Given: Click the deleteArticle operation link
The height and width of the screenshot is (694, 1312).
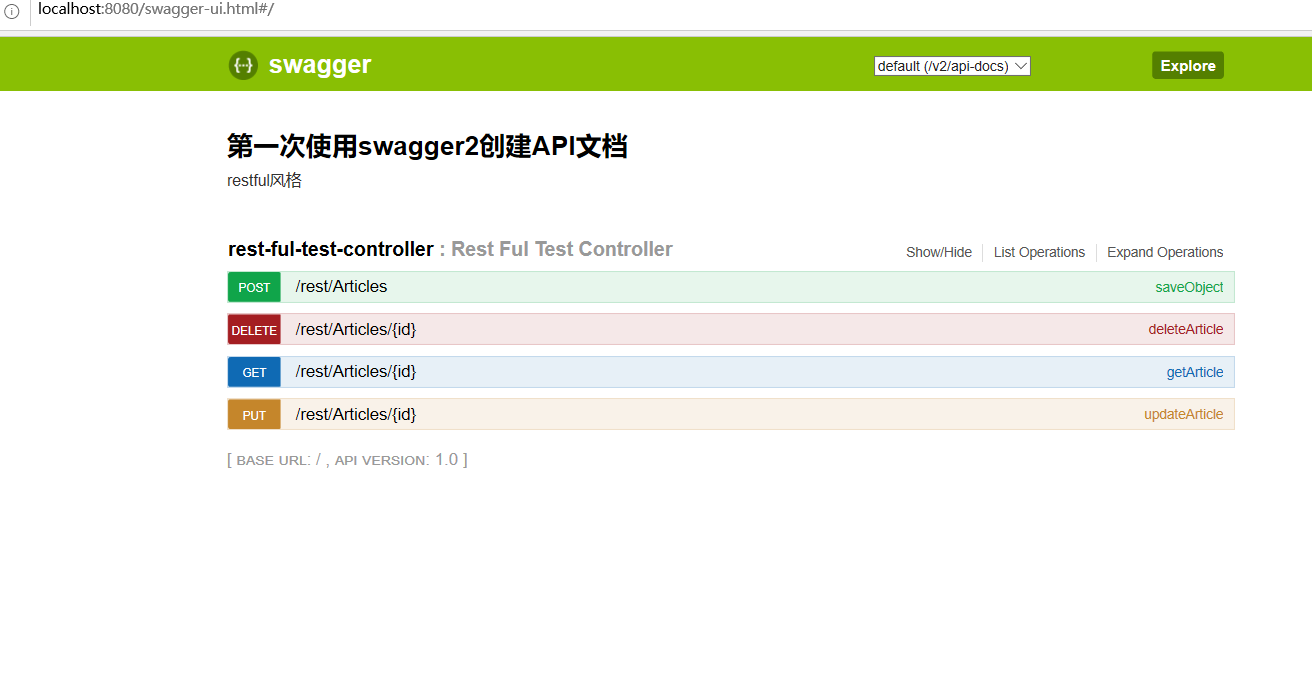Looking at the screenshot, I should click(x=1186, y=329).
